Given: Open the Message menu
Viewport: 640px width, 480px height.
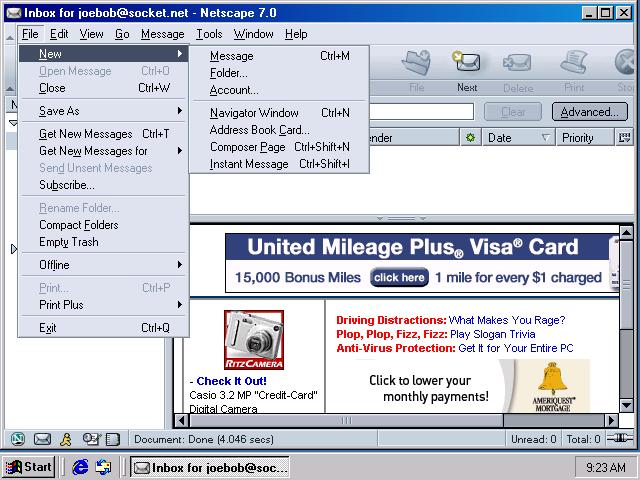Looking at the screenshot, I should tap(162, 34).
